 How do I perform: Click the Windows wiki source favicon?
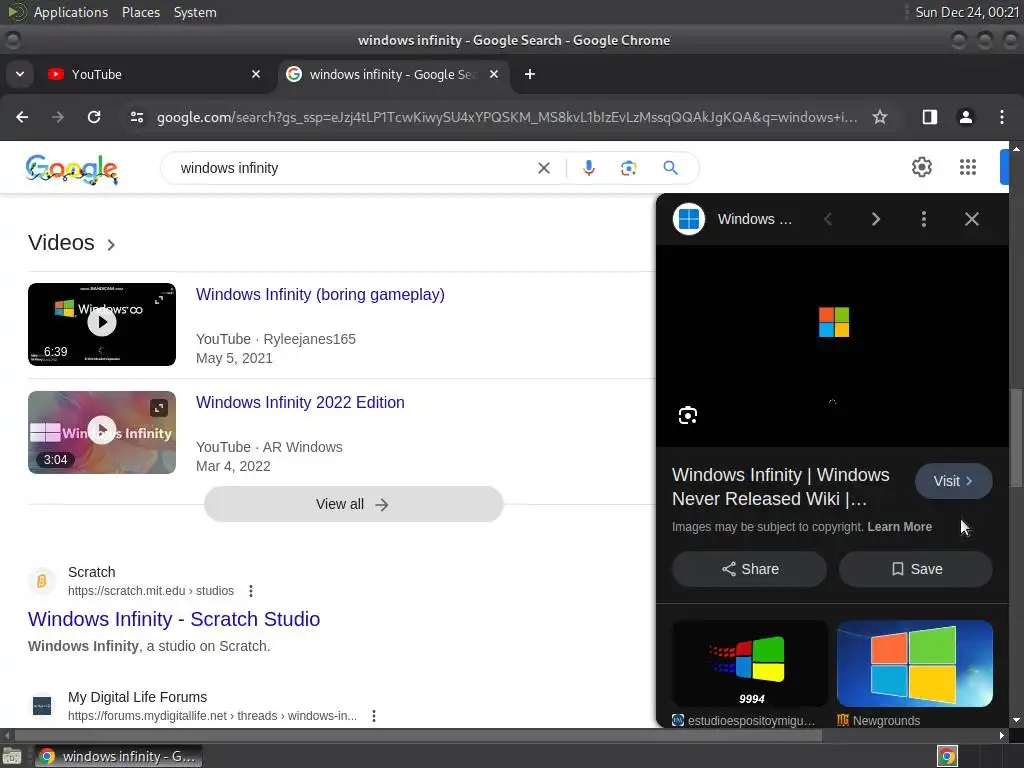[x=689, y=219]
